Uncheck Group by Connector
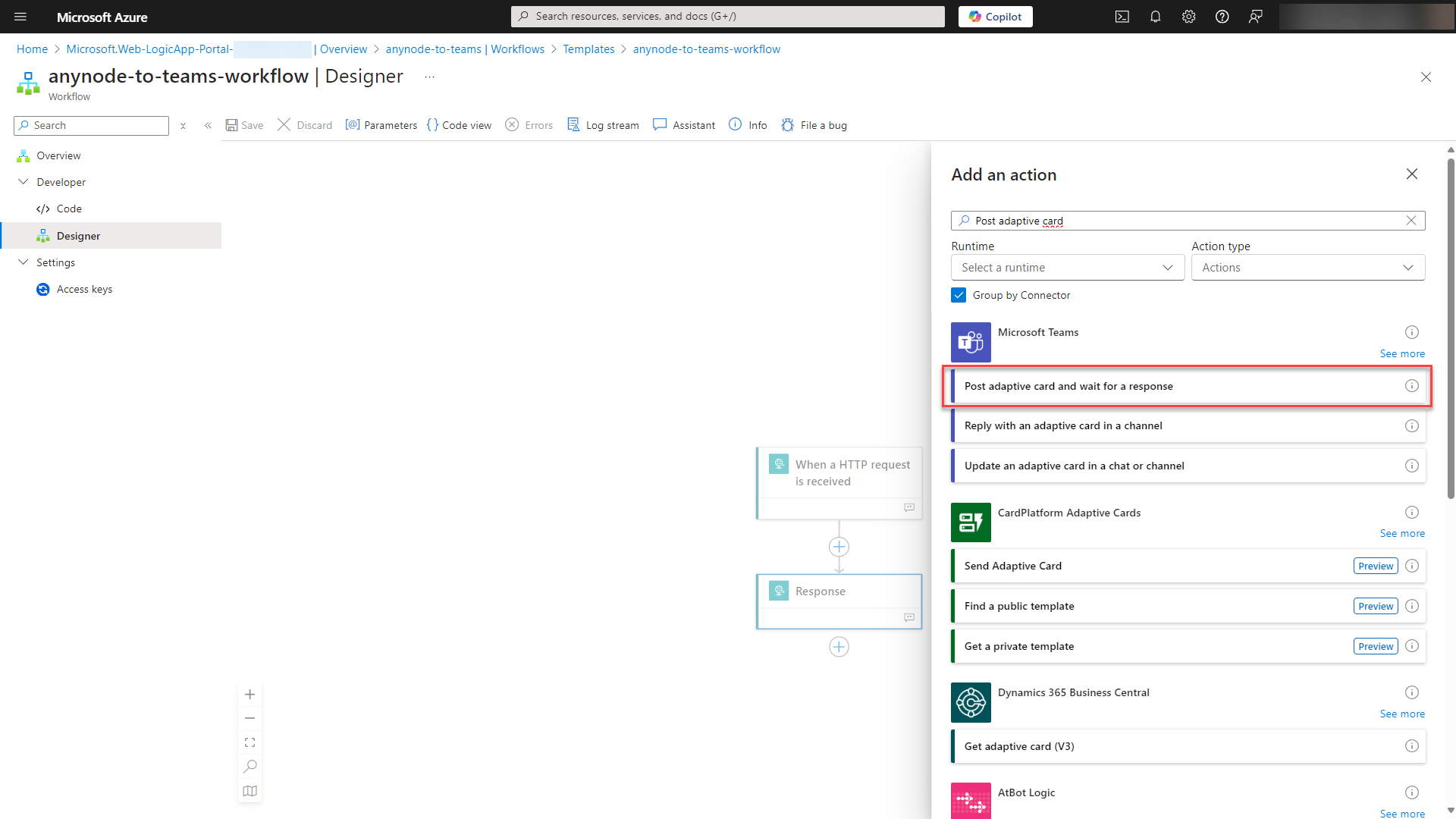The width and height of the screenshot is (1456, 819). coord(959,295)
